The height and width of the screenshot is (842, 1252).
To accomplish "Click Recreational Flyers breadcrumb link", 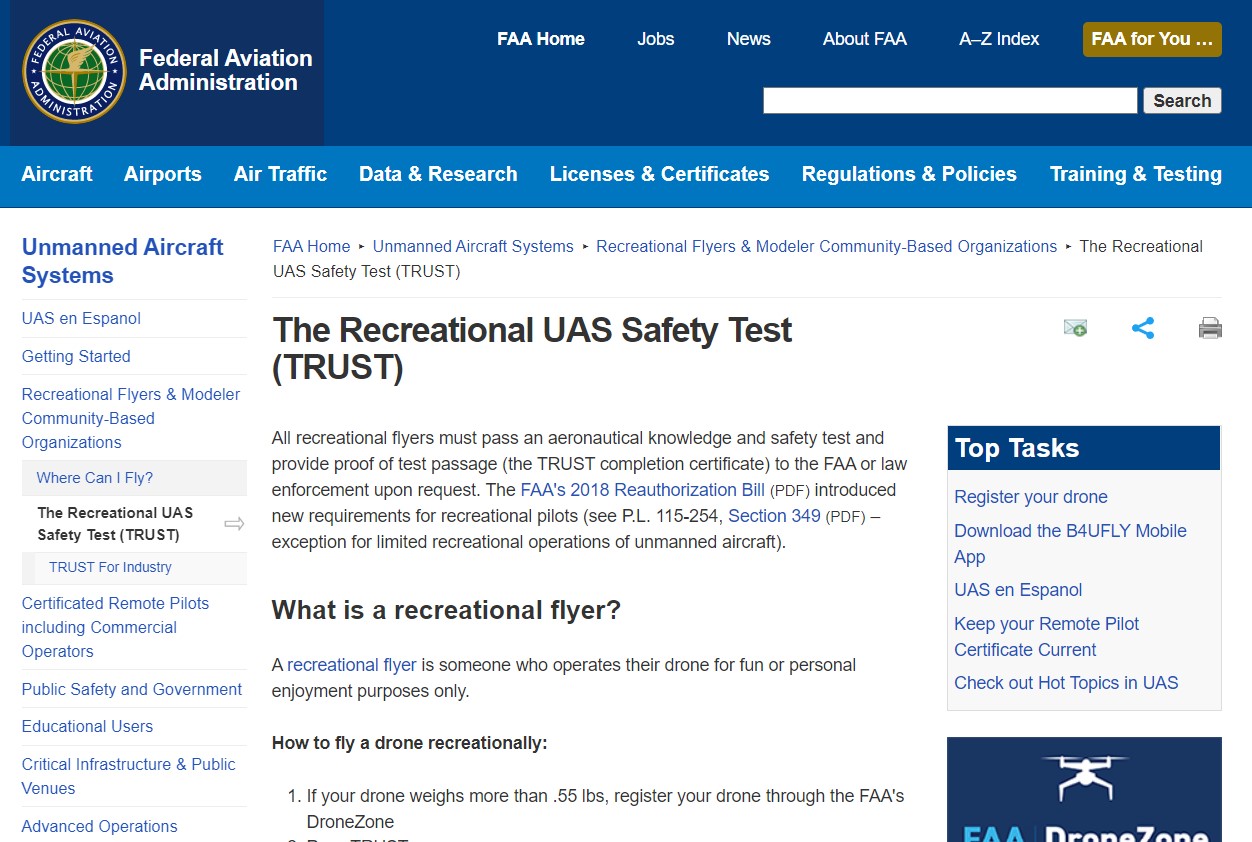I will [x=826, y=246].
